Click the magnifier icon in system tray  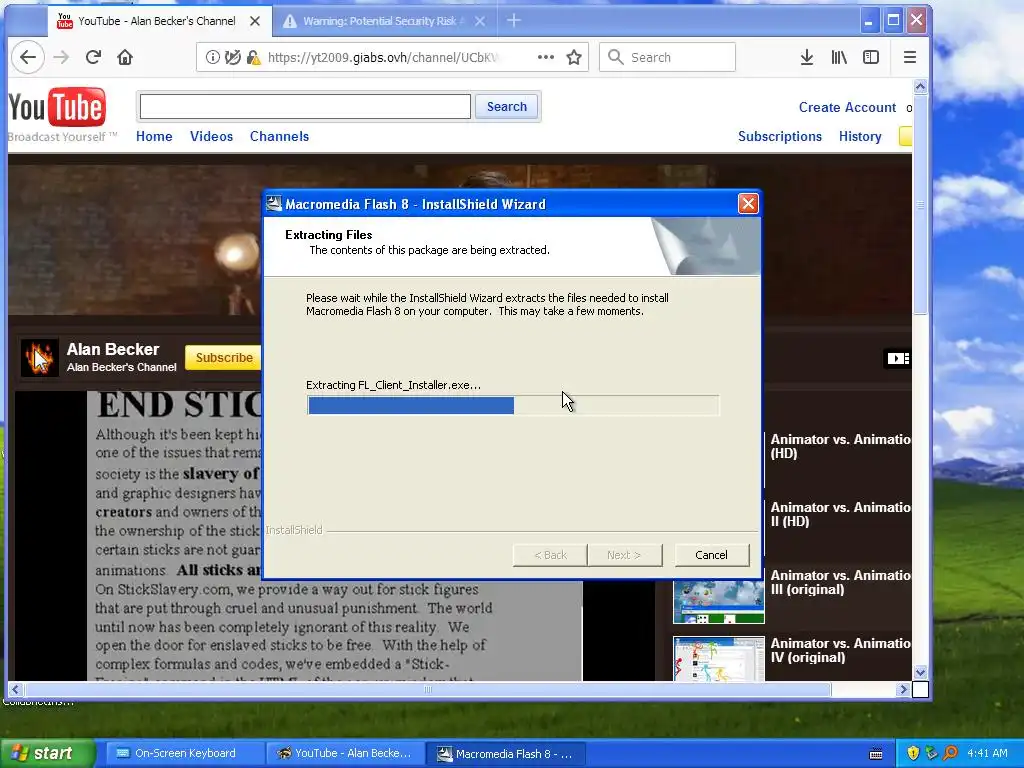950,753
